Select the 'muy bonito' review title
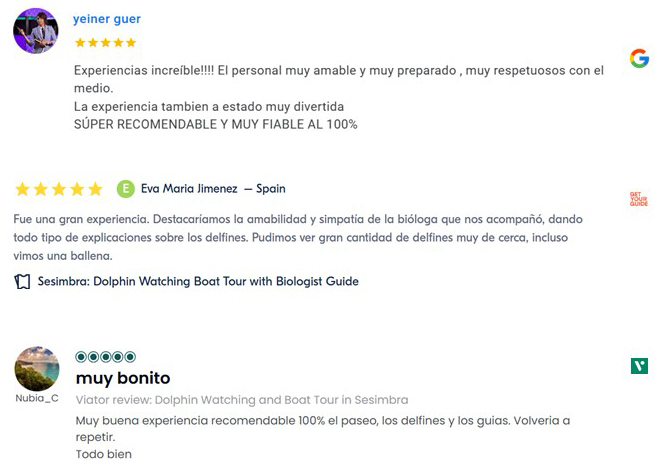 click(x=123, y=378)
